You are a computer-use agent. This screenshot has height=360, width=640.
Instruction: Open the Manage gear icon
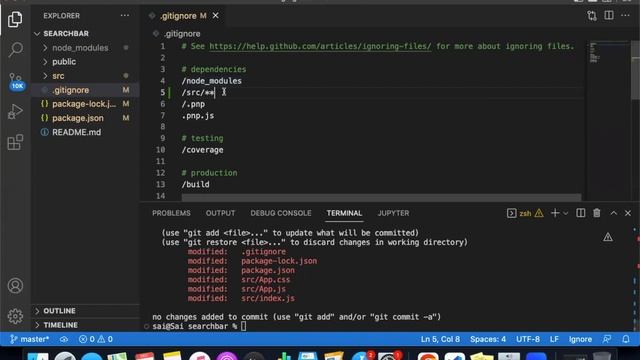point(15,316)
